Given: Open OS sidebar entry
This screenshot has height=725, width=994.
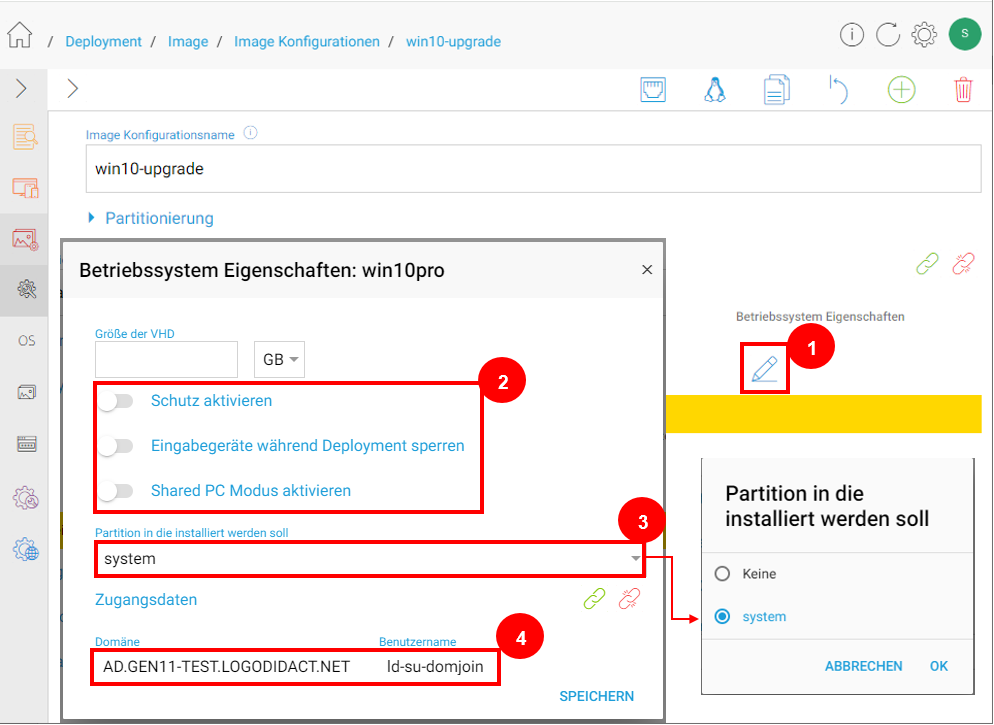Looking at the screenshot, I should pyautogui.click(x=27, y=341).
